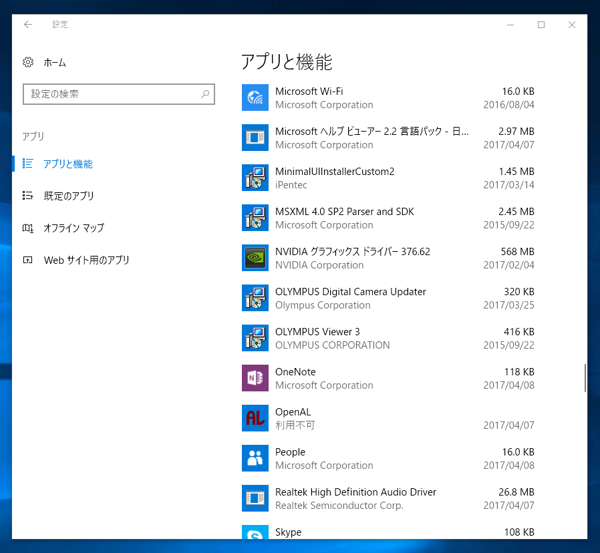This screenshot has width=600, height=553.
Task: Select Microsoft ヘルプ ビューアー 2.2 entry
Action: tap(372, 131)
